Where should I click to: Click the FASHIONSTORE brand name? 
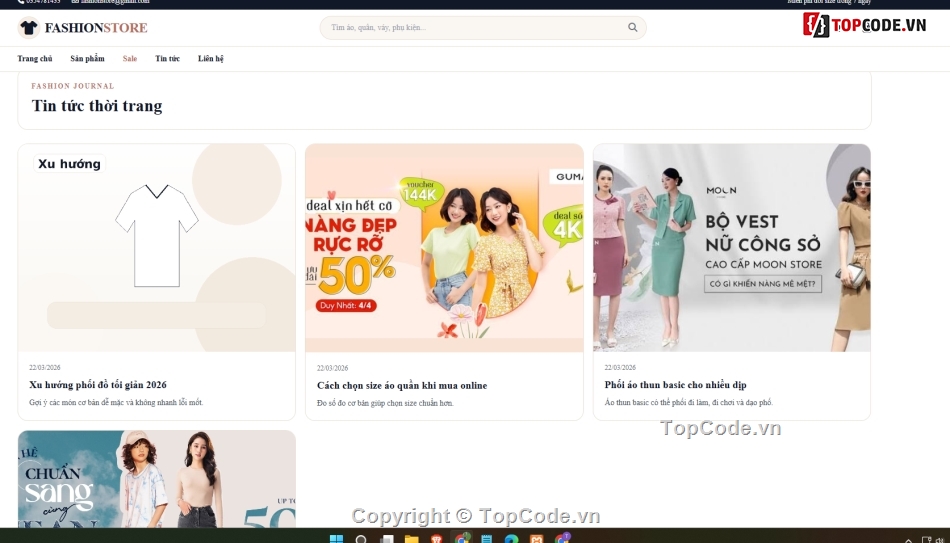click(x=96, y=28)
